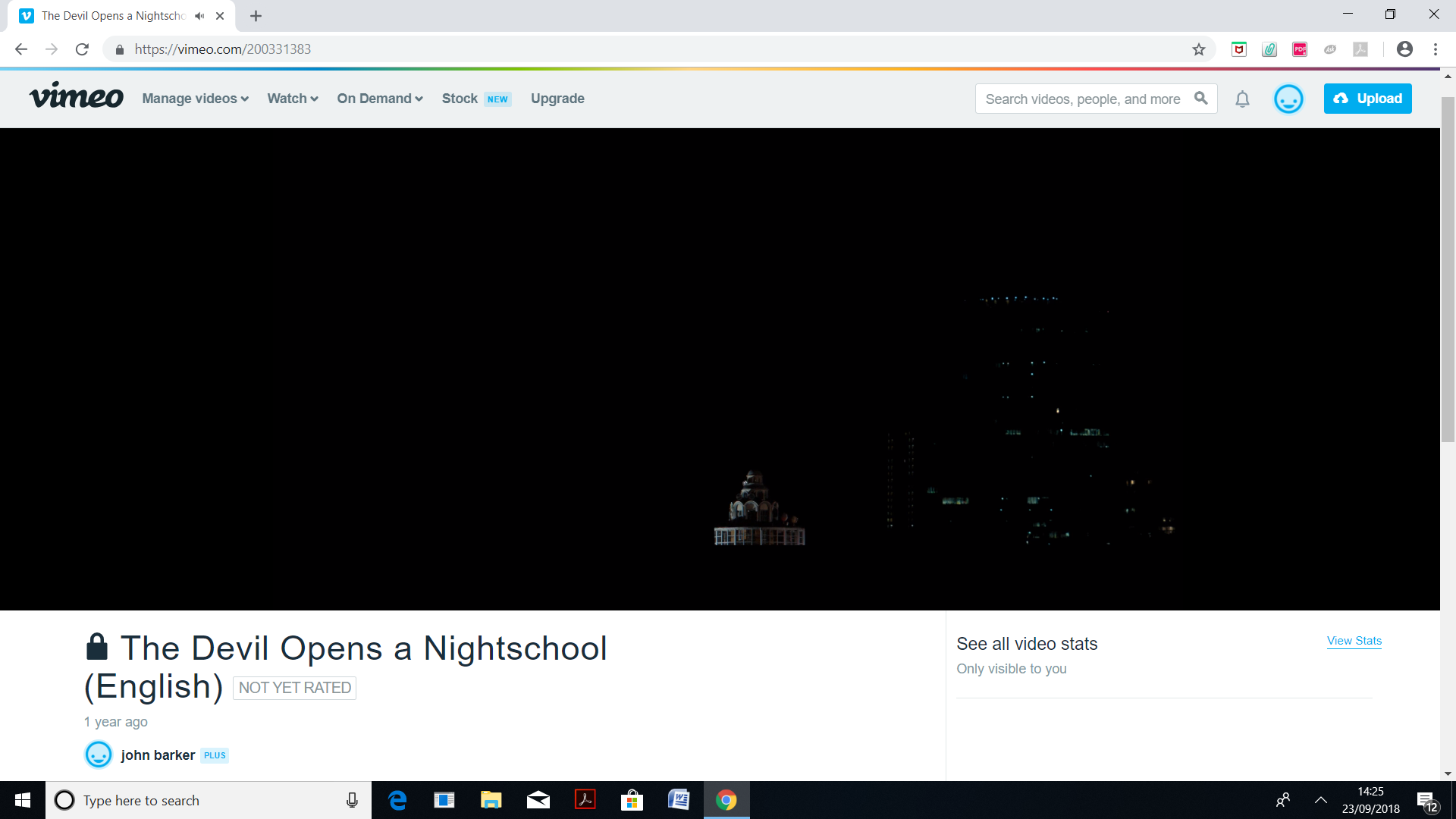Open Mail app from taskbar
Viewport: 1456px width, 819px height.
(538, 800)
